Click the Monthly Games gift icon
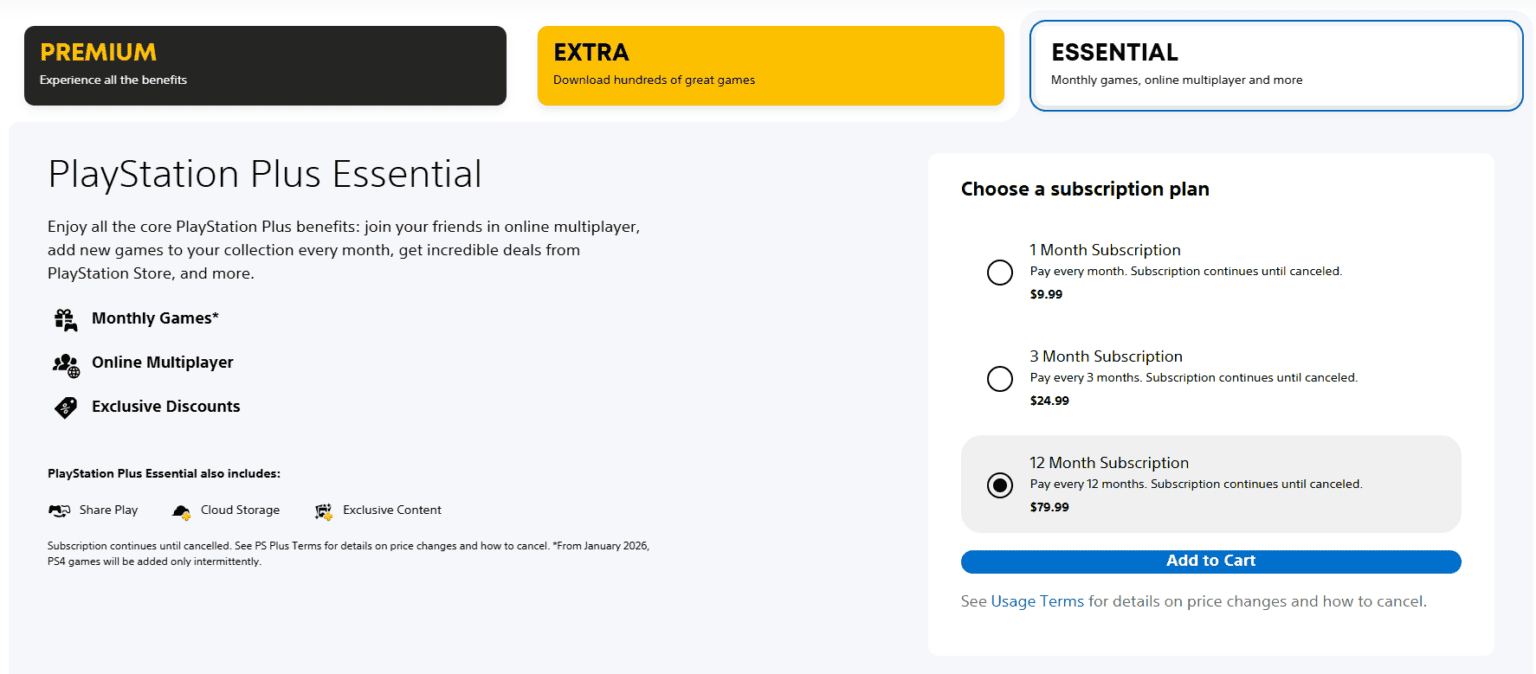1536x674 pixels. (65, 319)
